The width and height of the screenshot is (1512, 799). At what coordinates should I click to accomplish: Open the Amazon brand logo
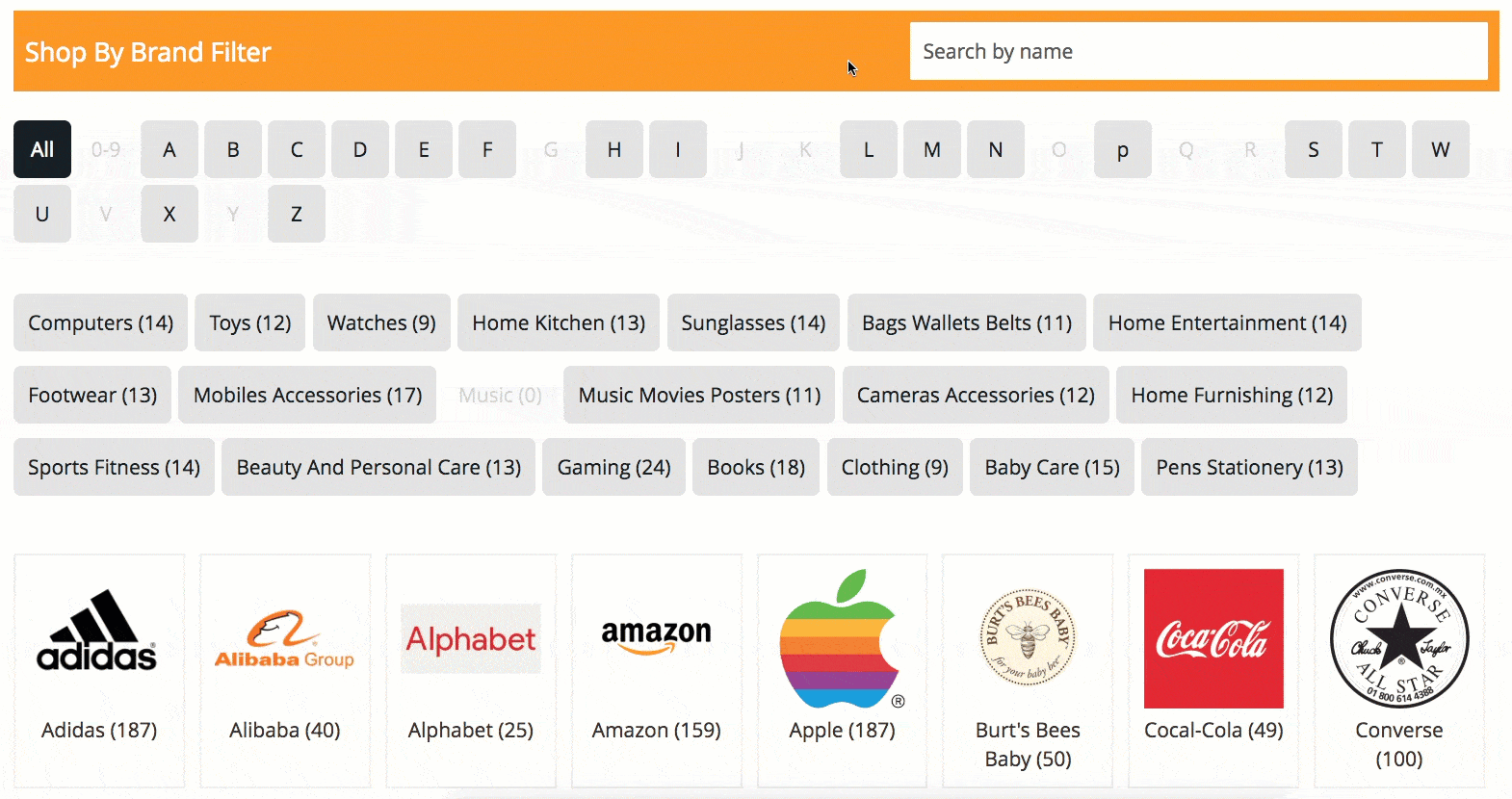(656, 636)
